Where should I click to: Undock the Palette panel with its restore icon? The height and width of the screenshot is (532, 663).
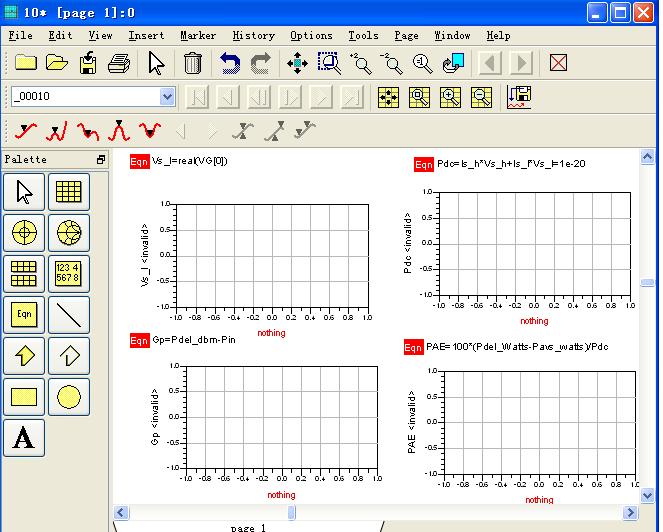101,160
